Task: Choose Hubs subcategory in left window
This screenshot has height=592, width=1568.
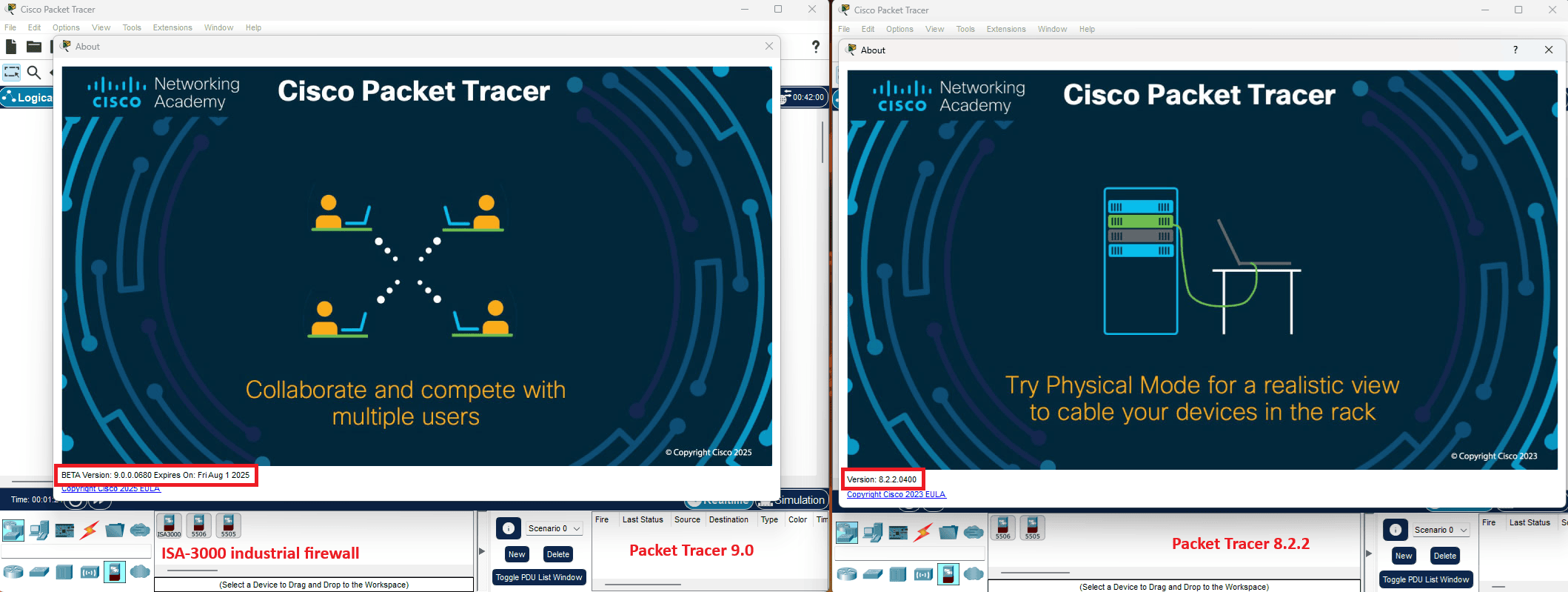Action: point(64,572)
